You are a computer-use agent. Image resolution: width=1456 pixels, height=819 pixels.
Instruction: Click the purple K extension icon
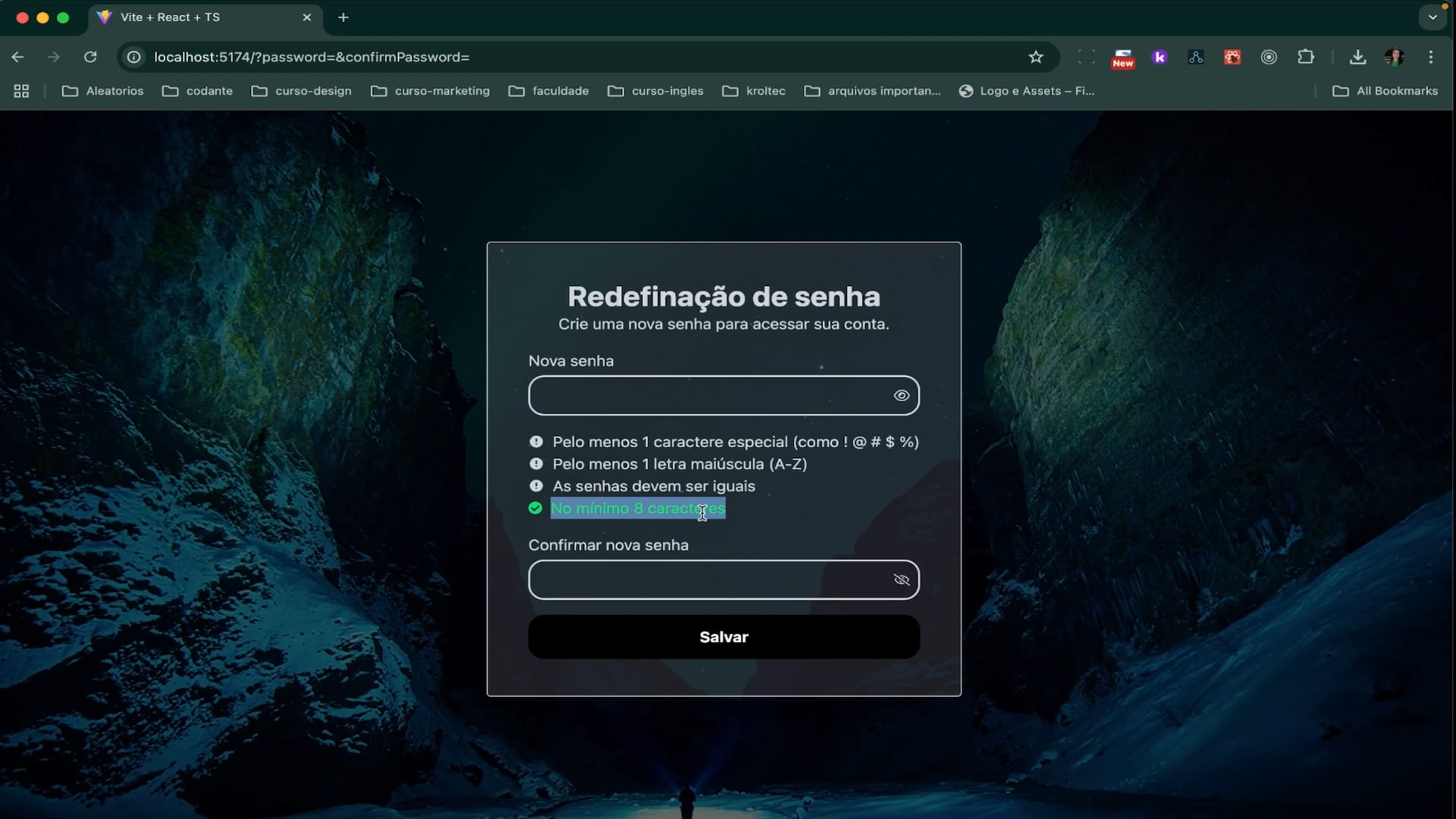coord(1159,57)
